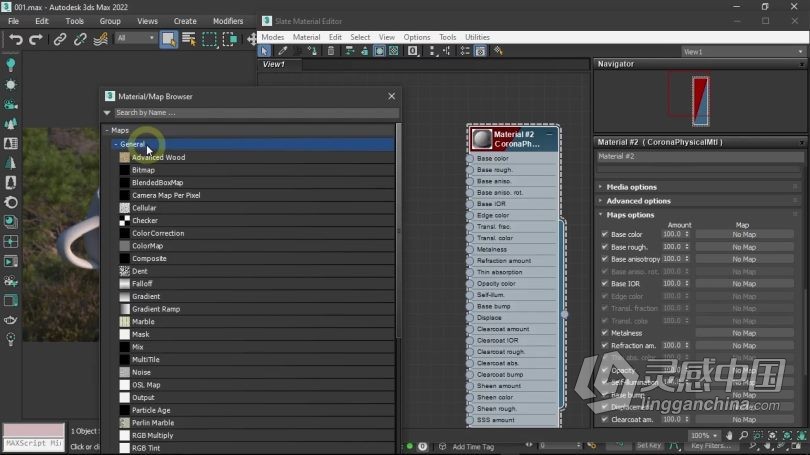Click the Zoom Region tool icon

coord(758,435)
